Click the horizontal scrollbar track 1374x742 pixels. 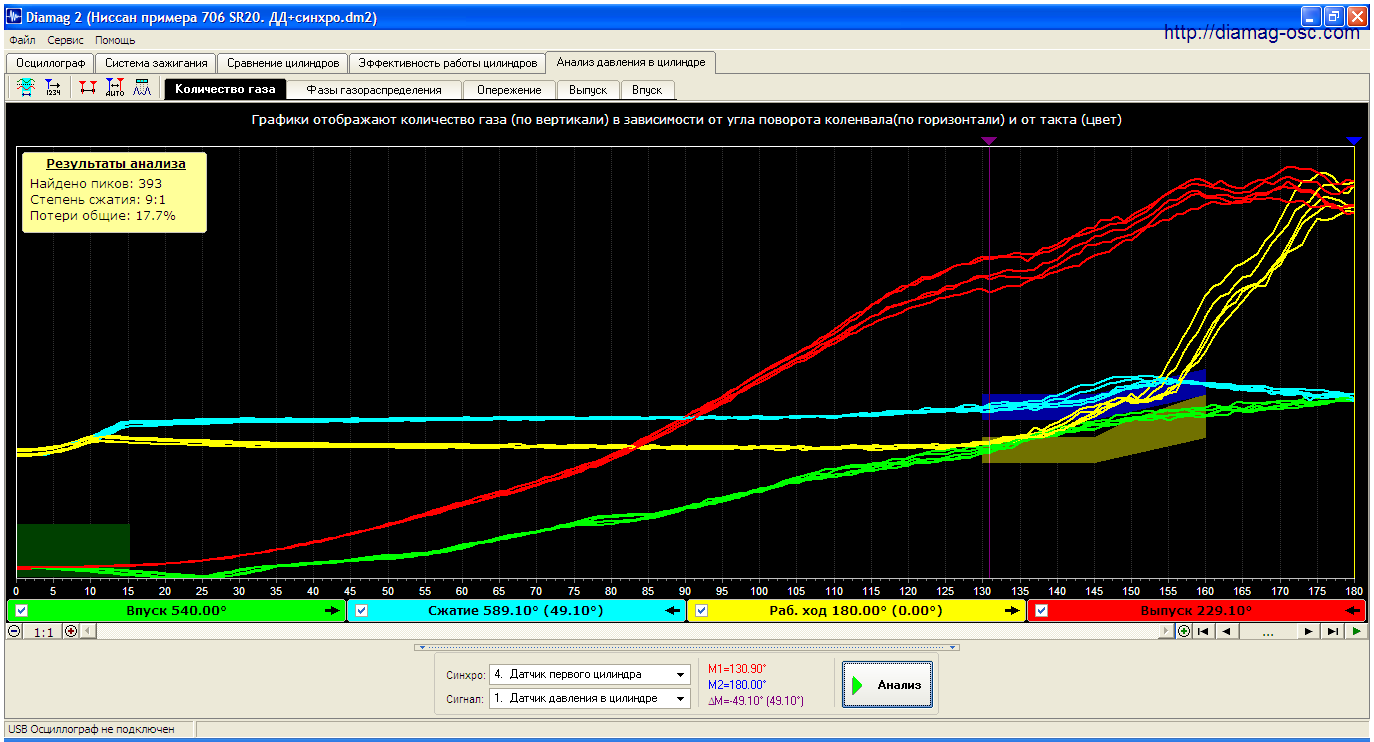(627, 631)
